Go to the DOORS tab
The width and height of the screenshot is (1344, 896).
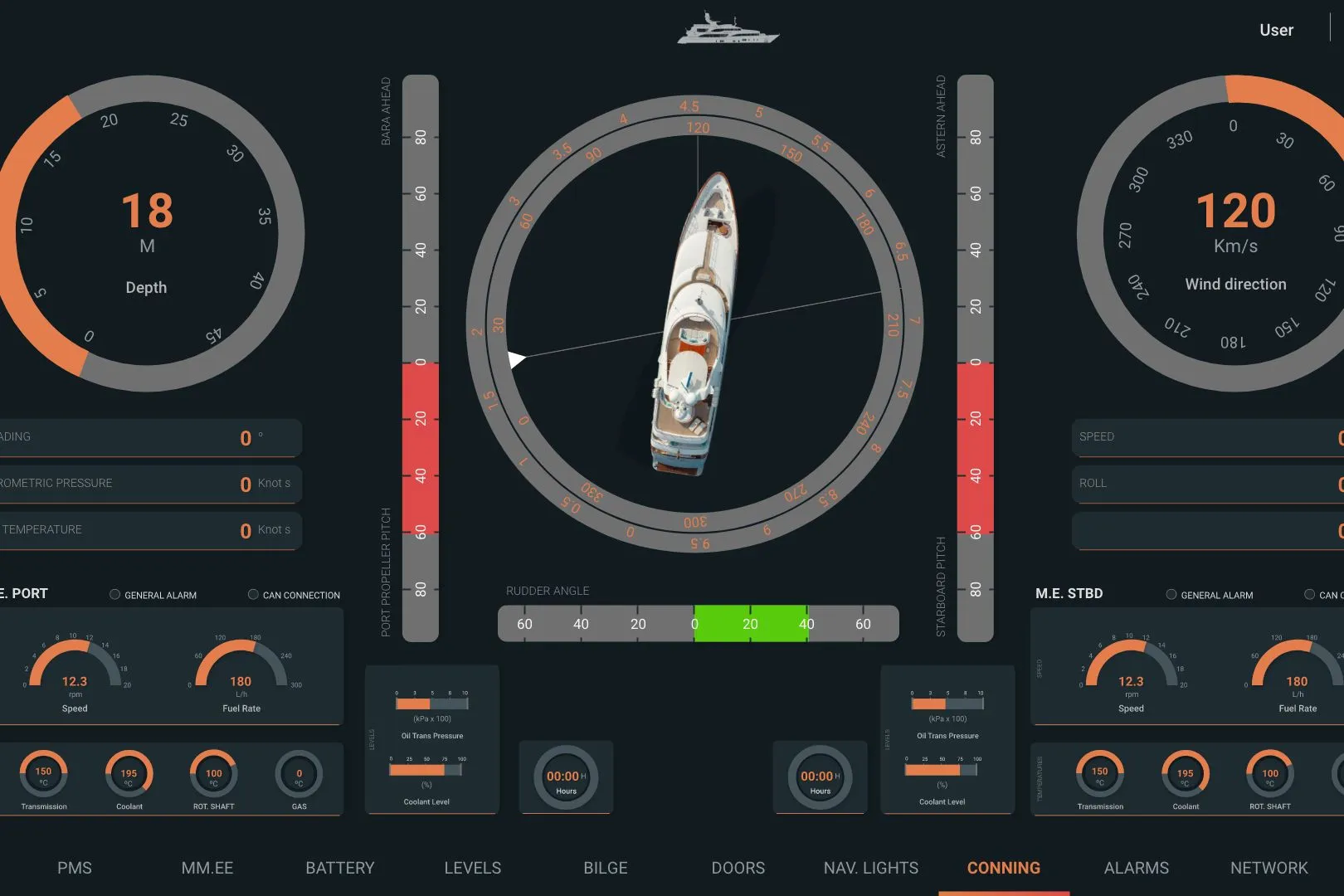click(x=738, y=868)
